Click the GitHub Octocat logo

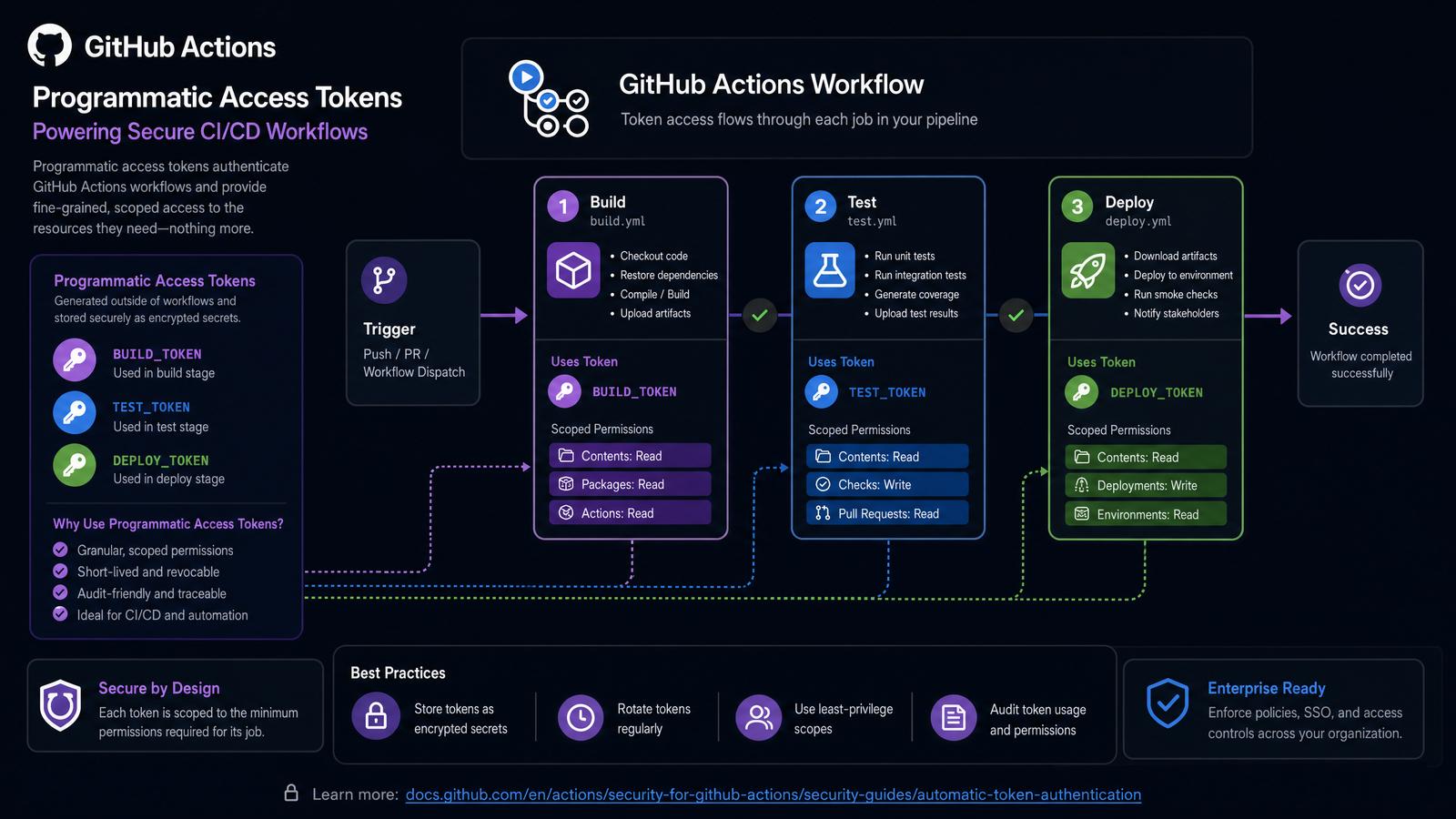49,45
